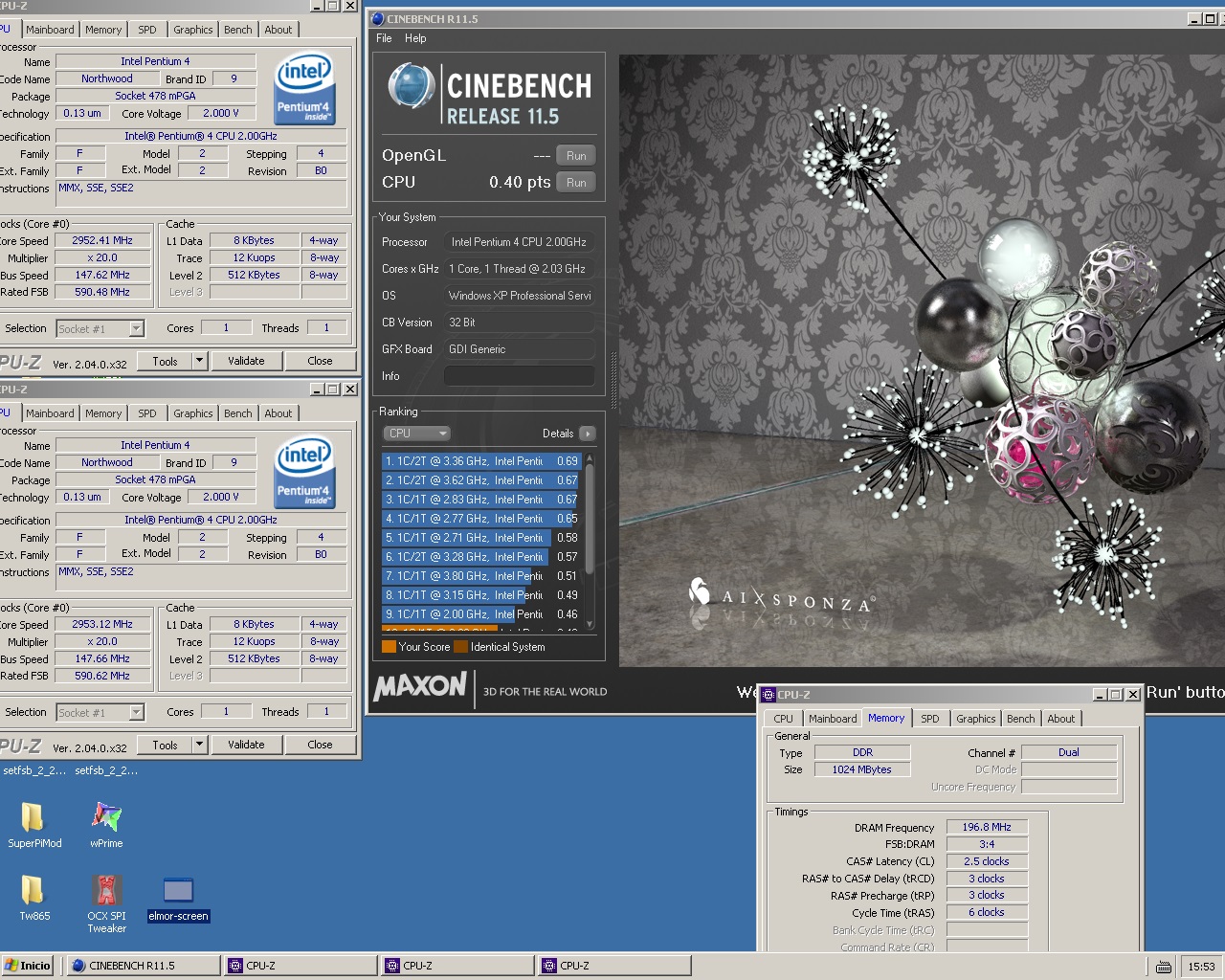Open SPD tab in lower CPU-Z window

146,413
